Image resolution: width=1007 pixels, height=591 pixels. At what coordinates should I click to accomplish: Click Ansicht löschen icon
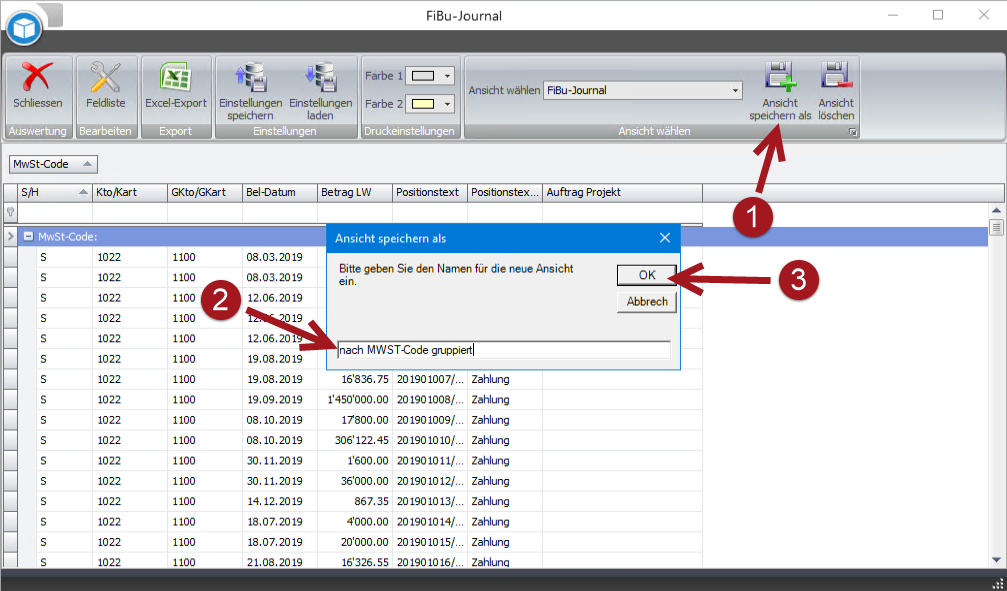pyautogui.click(x=835, y=77)
